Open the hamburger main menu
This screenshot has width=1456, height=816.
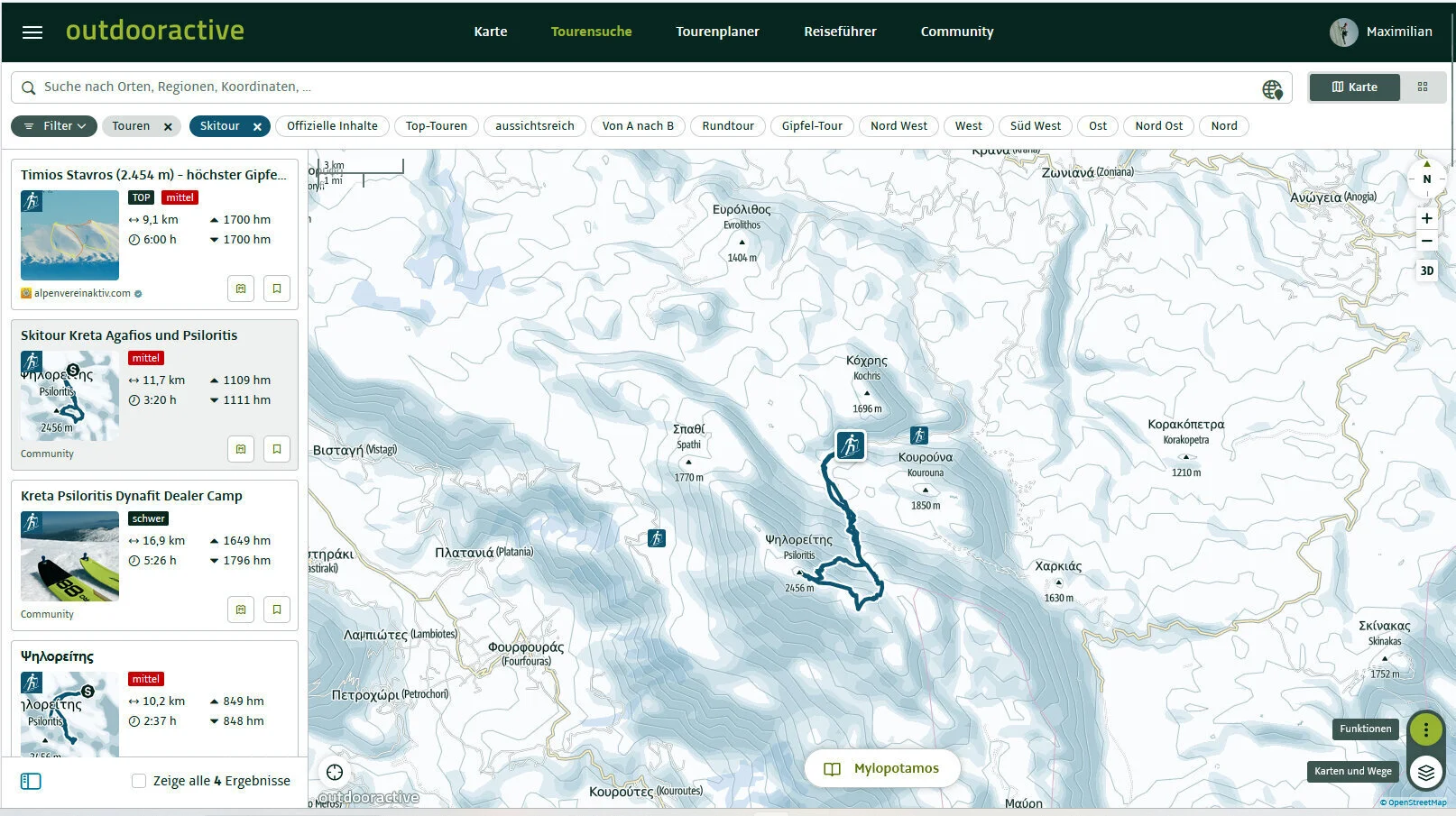[32, 32]
